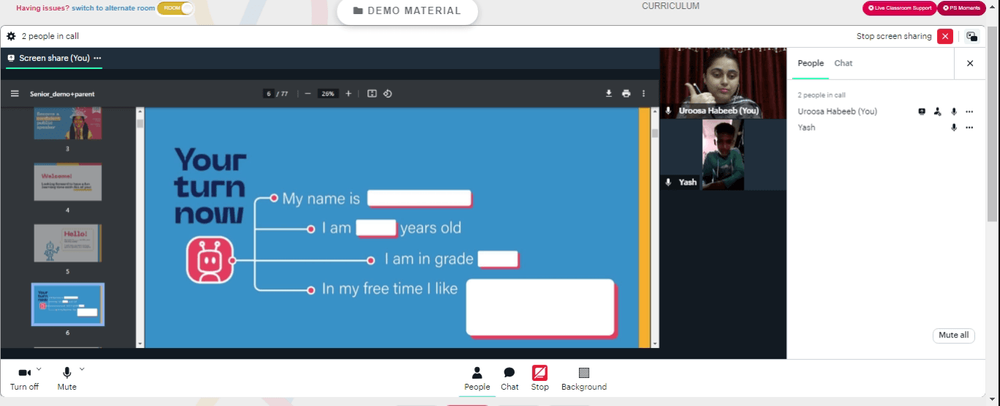The height and width of the screenshot is (406, 1000).
Task: Click Uroosa Habeeb (You) name in list
Action: [x=837, y=111]
